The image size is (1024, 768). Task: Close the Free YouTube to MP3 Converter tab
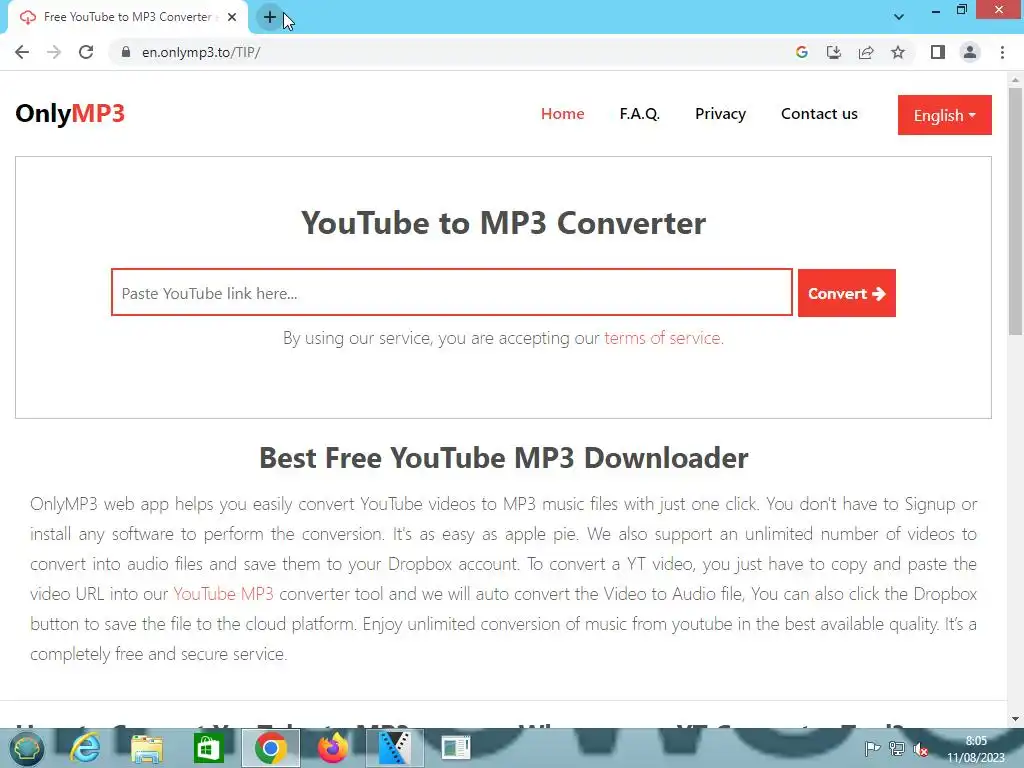click(x=232, y=17)
